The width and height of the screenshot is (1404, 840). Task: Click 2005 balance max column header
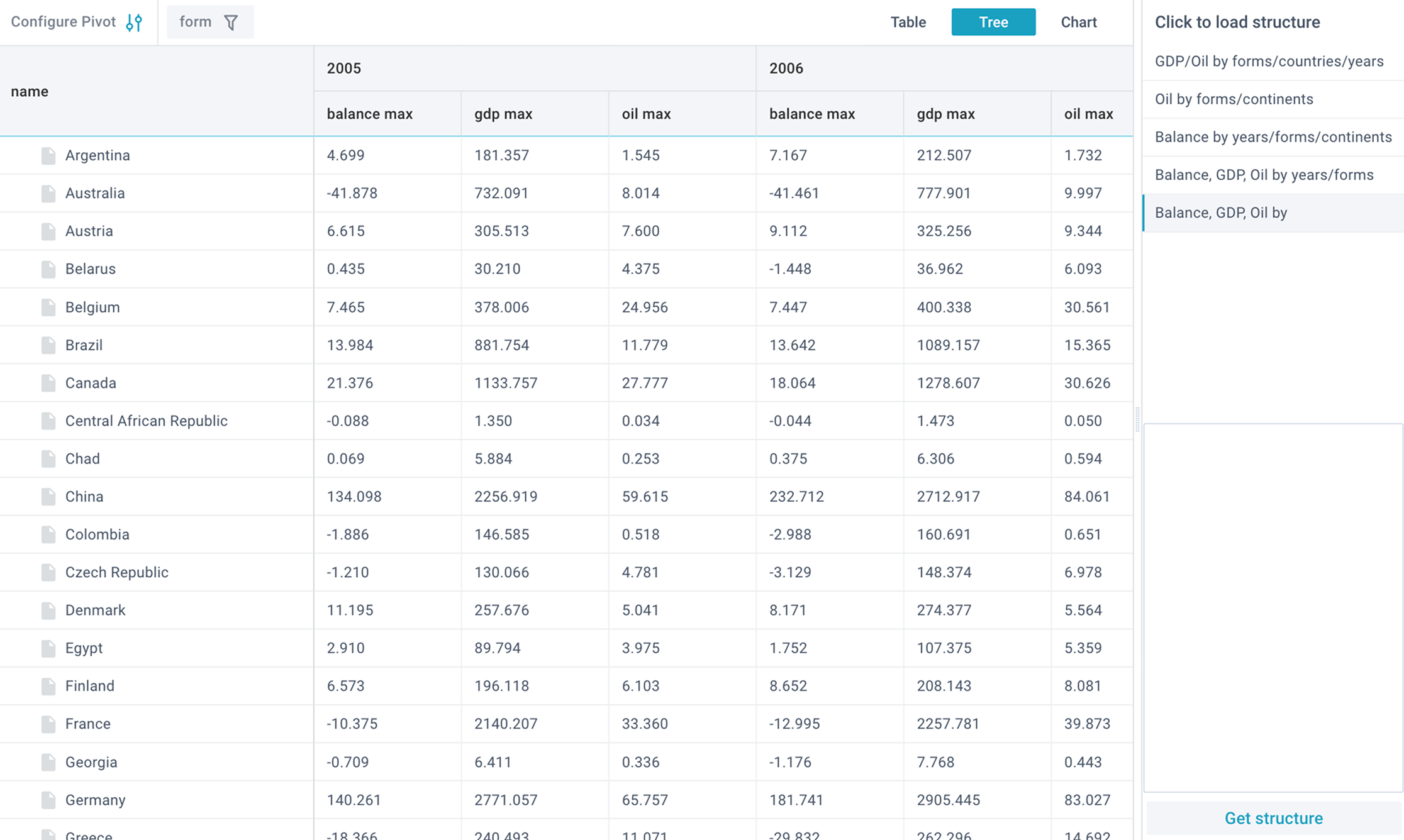click(x=387, y=114)
